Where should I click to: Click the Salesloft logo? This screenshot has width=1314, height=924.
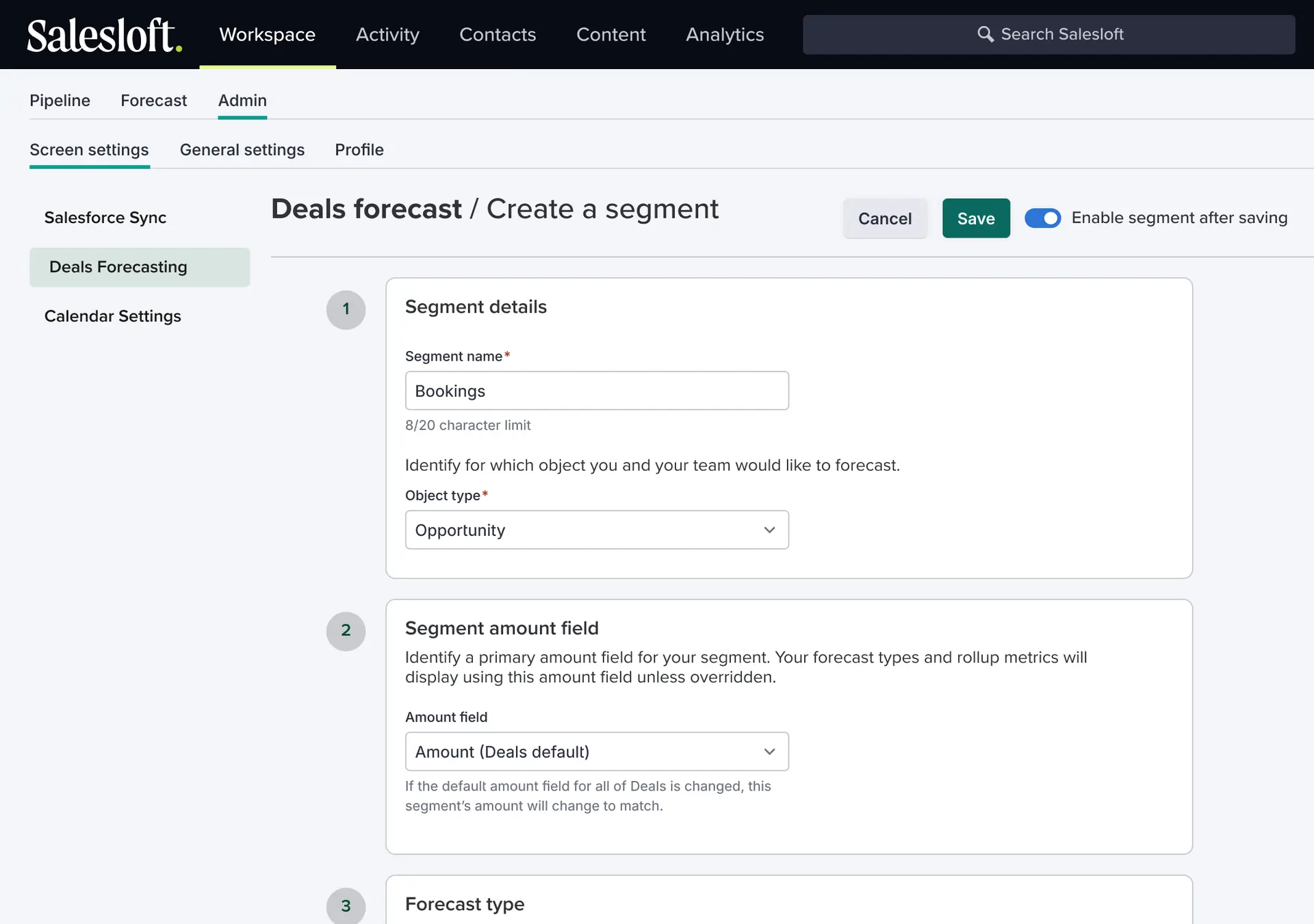(104, 35)
